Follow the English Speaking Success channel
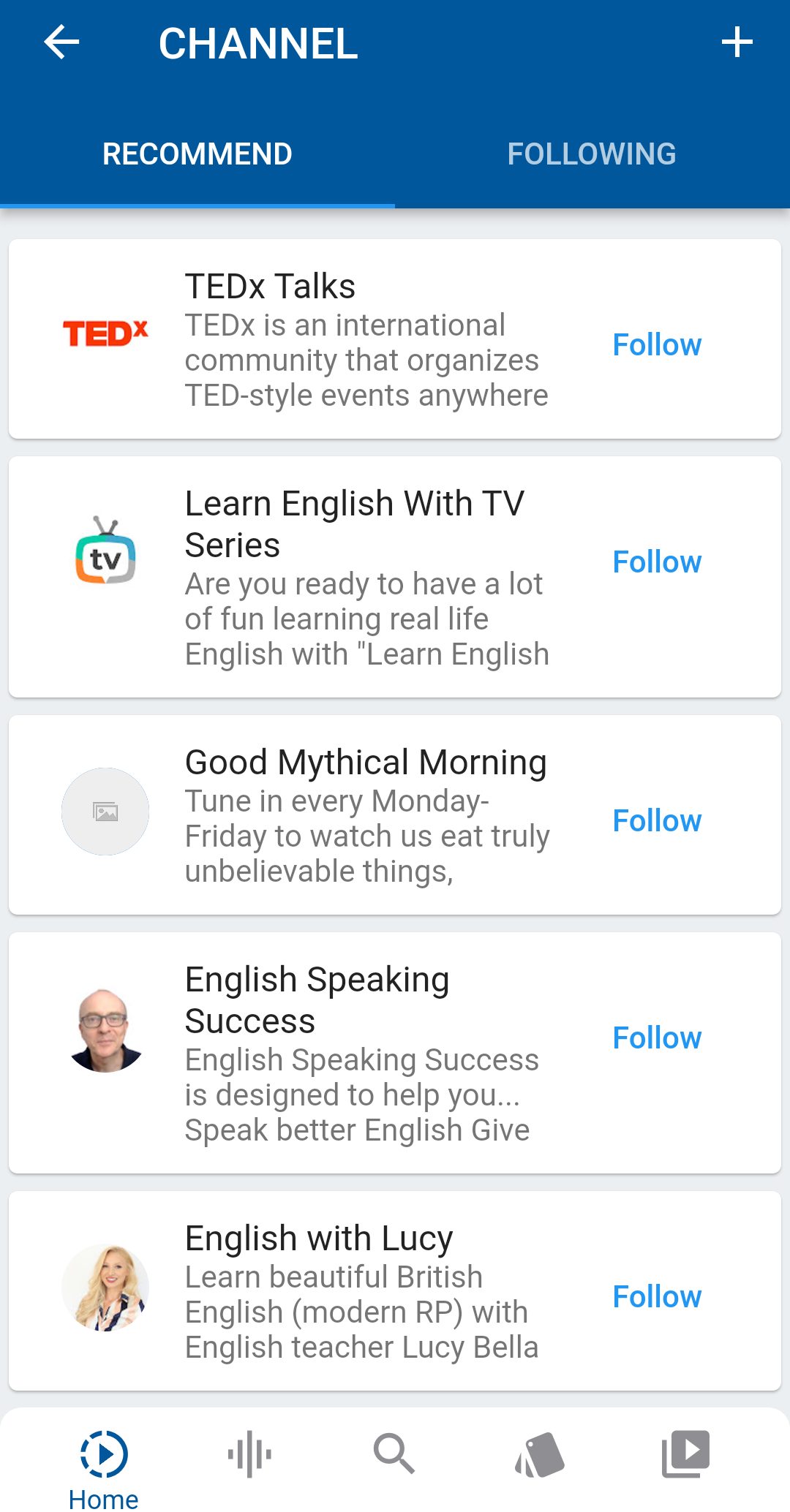790x1512 pixels. pos(657,1037)
